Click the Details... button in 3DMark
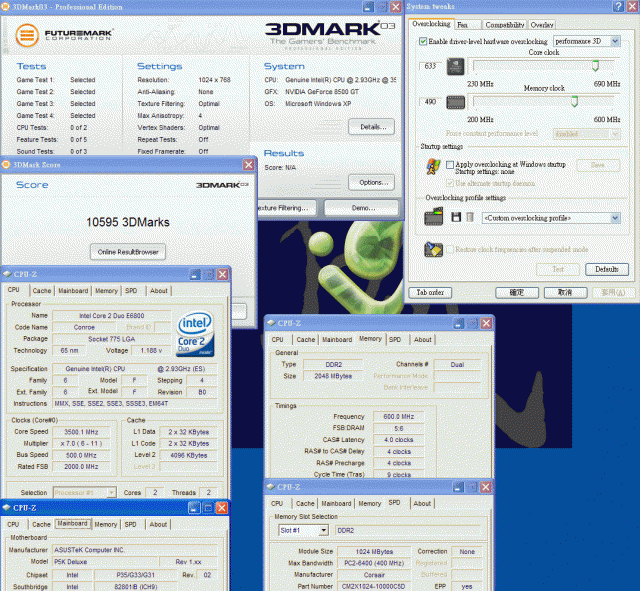The height and width of the screenshot is (591, 640). (x=371, y=127)
